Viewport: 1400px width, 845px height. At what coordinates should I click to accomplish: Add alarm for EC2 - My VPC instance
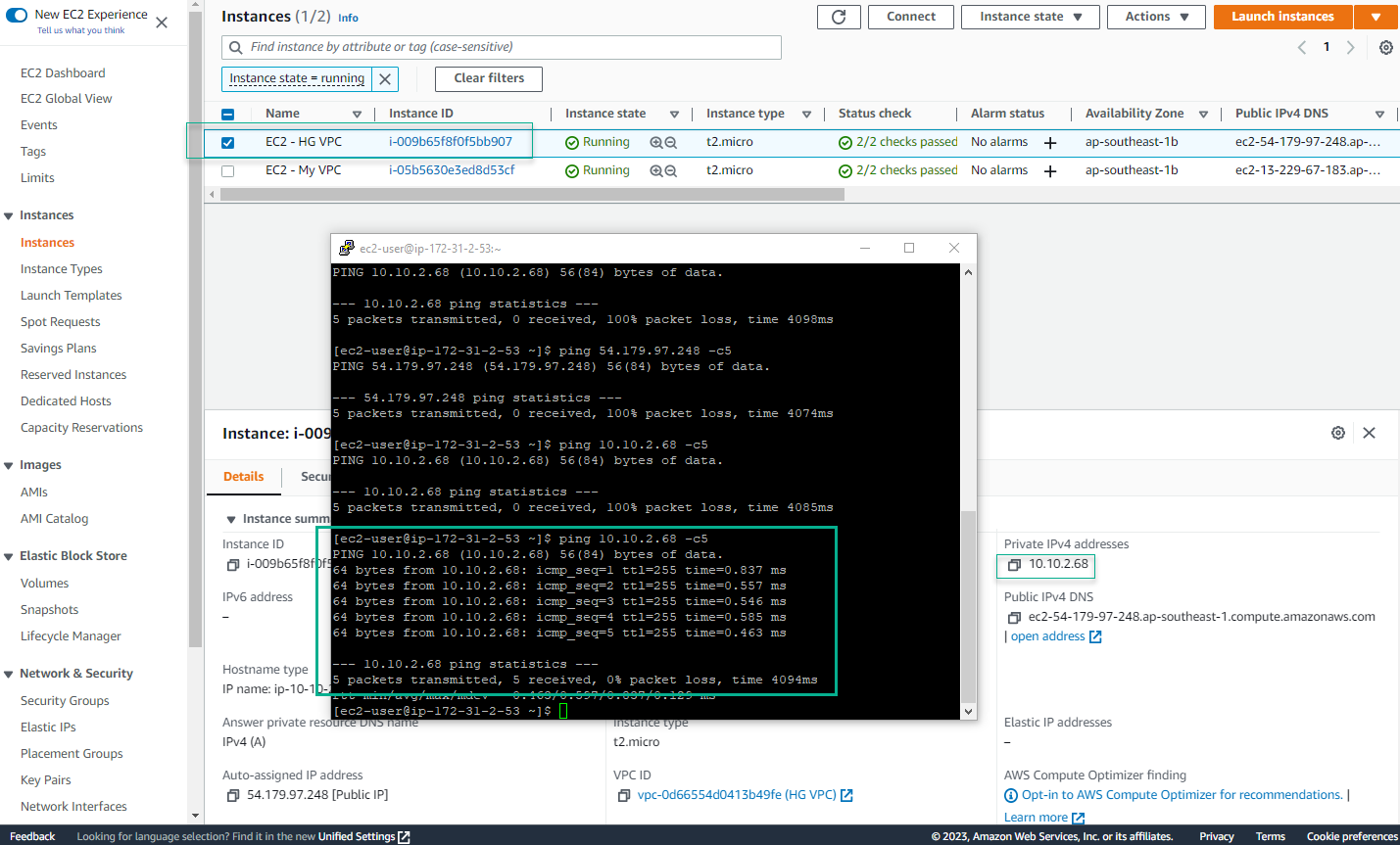[1050, 171]
